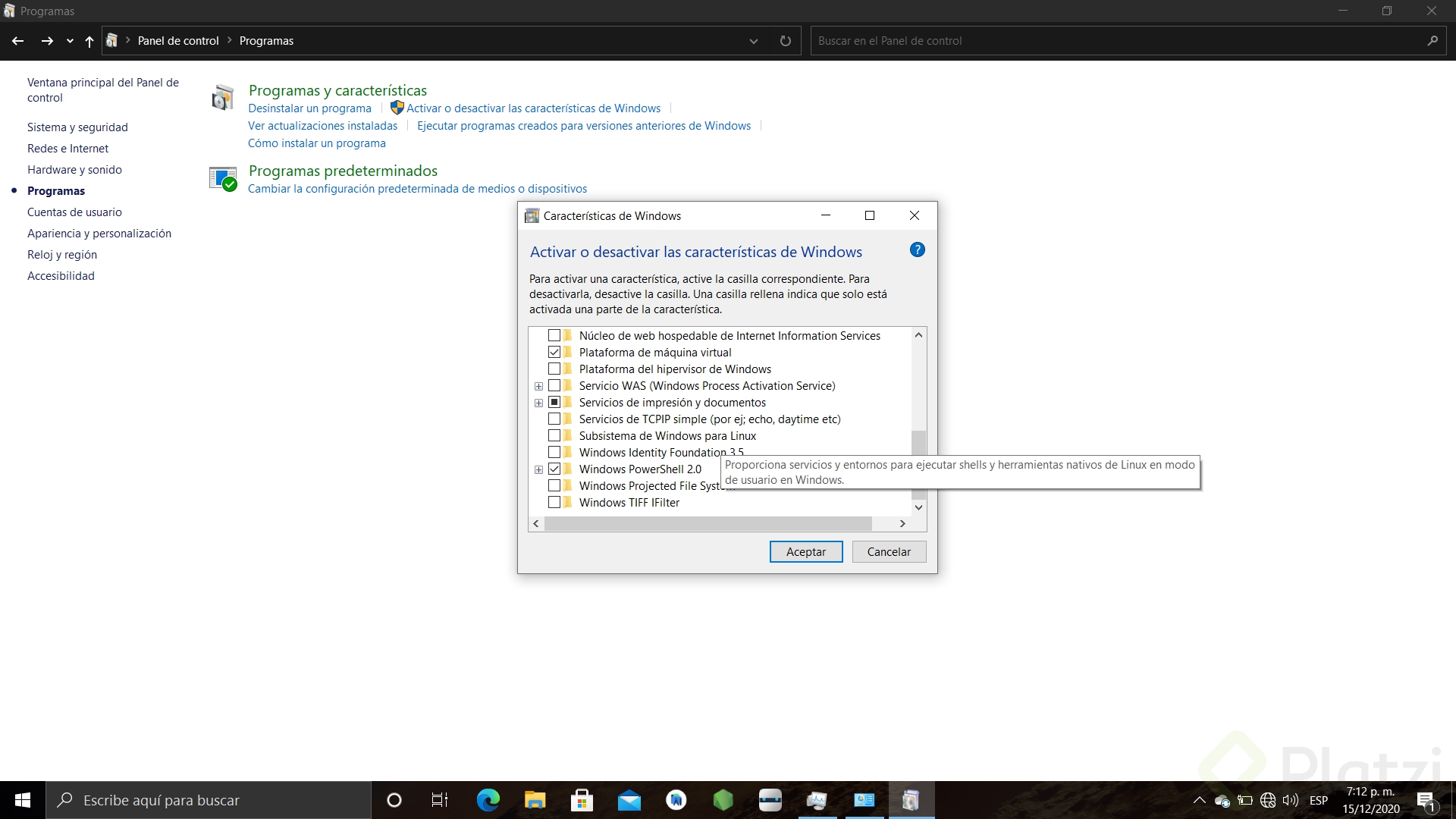
Task: Open Apariencia y personalización category
Action: coord(99,234)
